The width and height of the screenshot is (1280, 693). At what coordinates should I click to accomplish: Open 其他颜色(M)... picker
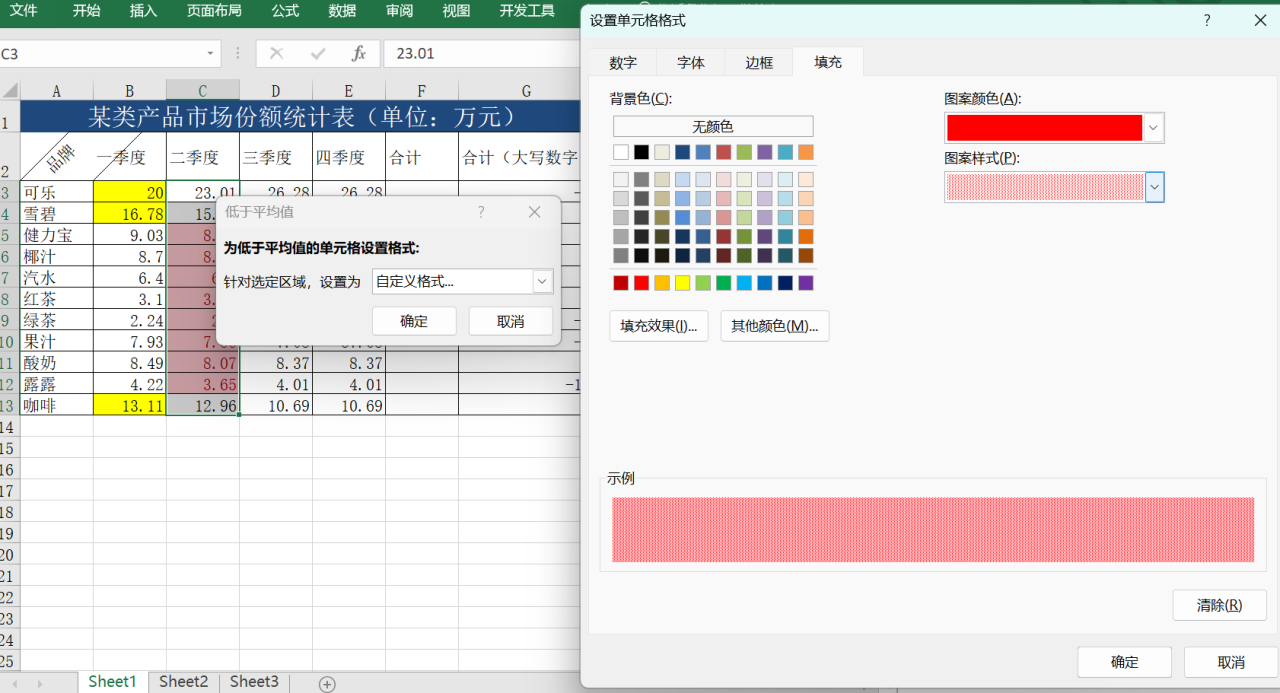(x=775, y=326)
